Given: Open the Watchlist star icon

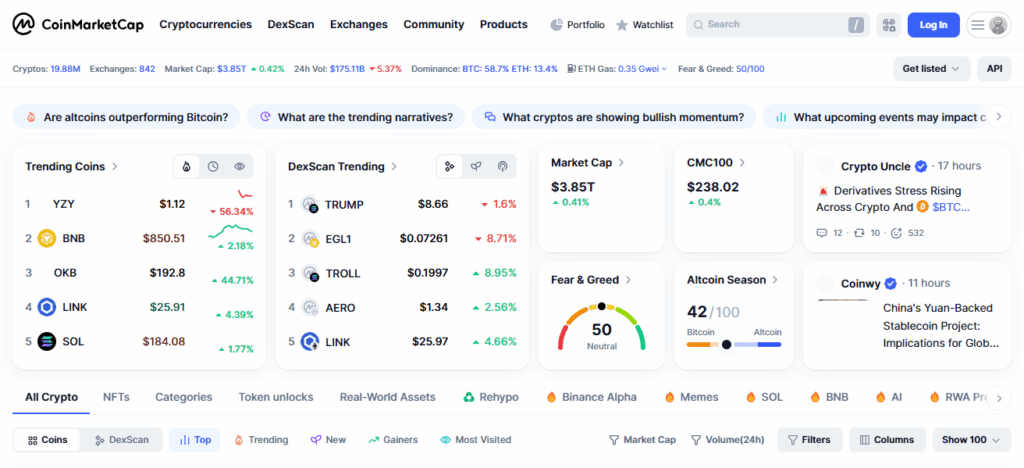Looking at the screenshot, I should click(x=622, y=25).
